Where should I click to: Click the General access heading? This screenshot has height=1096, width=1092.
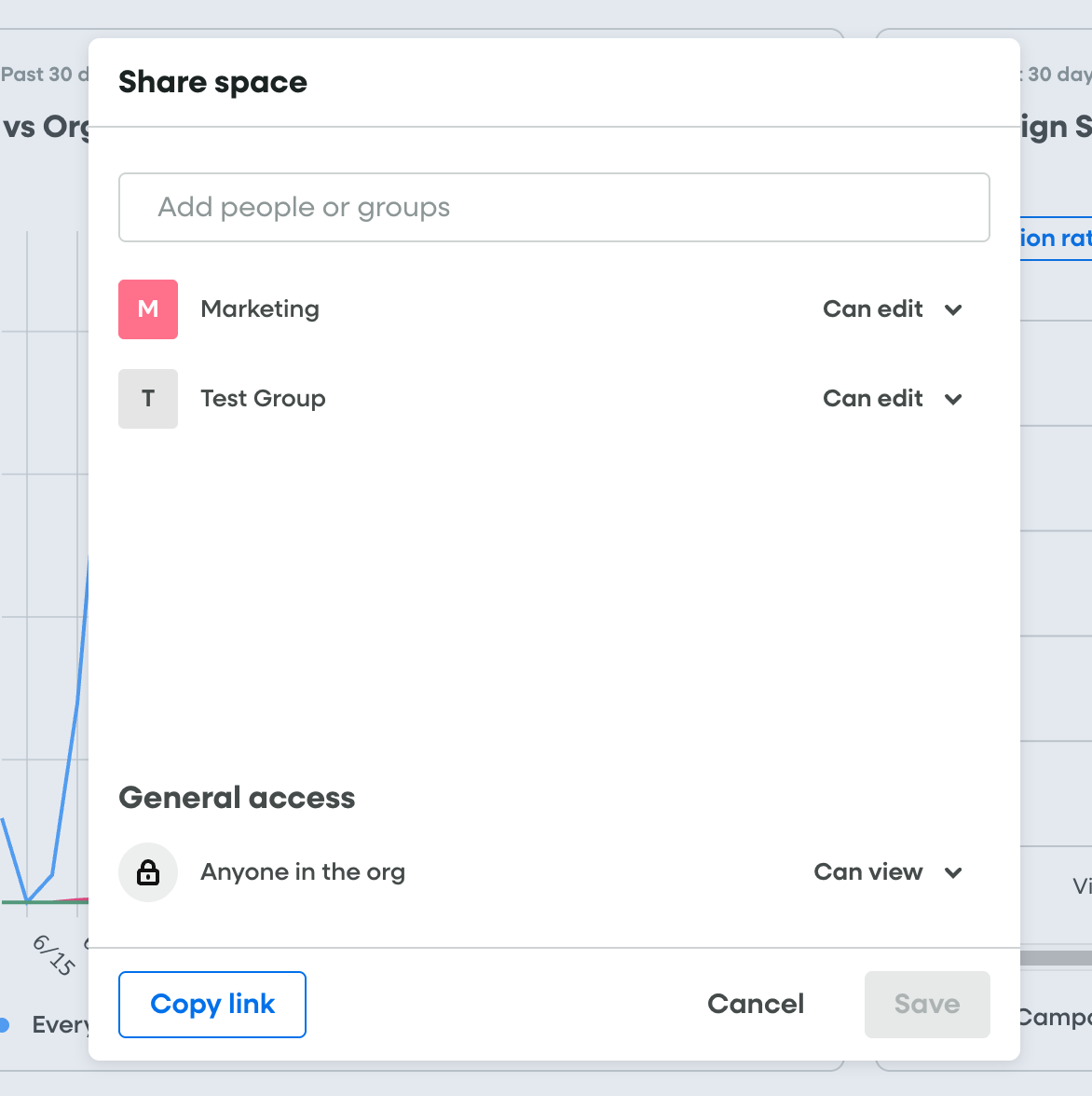point(237,798)
